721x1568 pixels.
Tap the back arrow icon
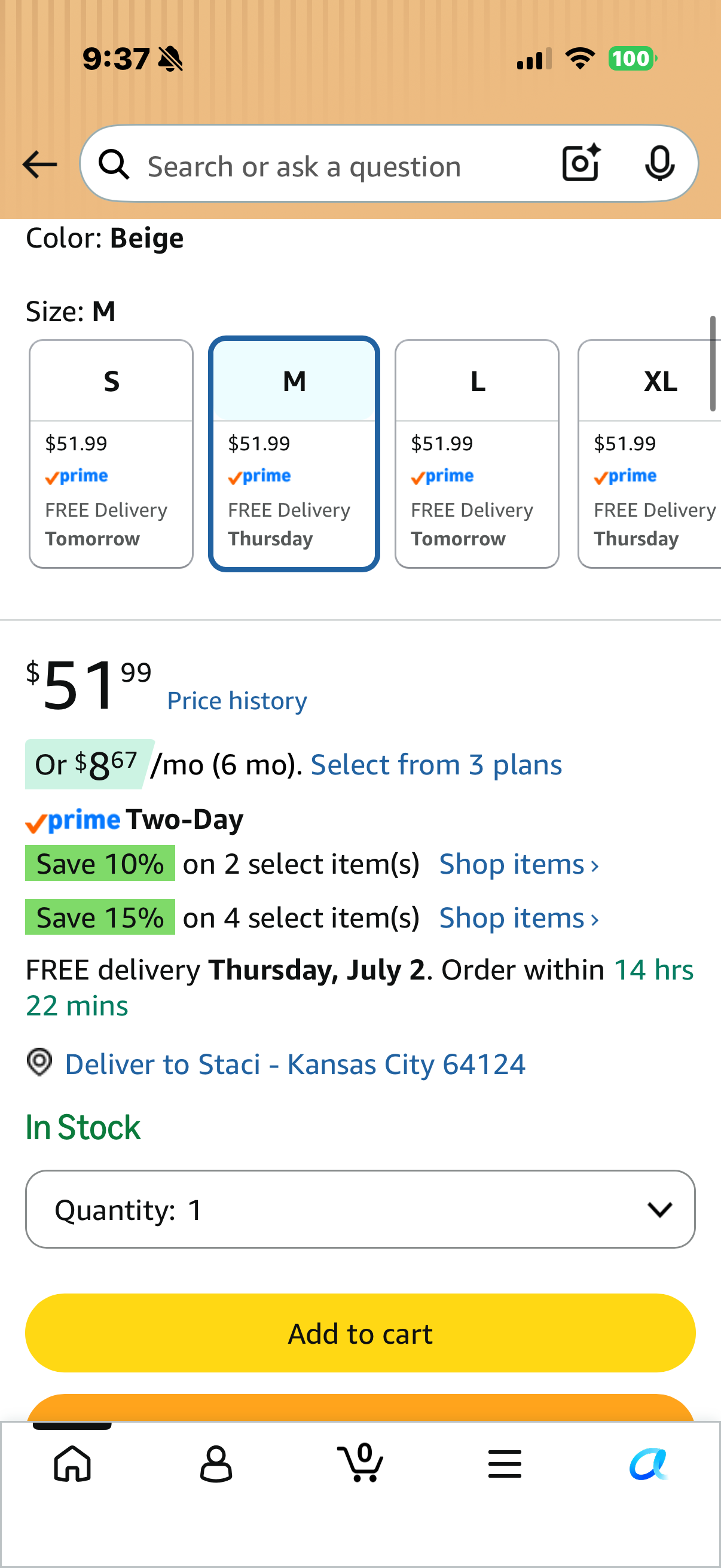coord(39,164)
